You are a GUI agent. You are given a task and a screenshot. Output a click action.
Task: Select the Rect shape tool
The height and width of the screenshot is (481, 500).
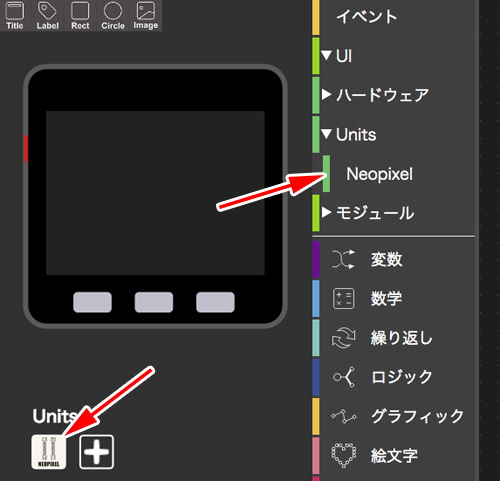[x=80, y=15]
